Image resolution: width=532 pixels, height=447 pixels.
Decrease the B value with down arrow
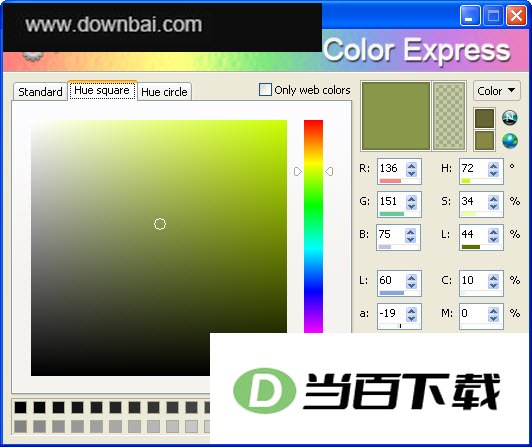411,239
